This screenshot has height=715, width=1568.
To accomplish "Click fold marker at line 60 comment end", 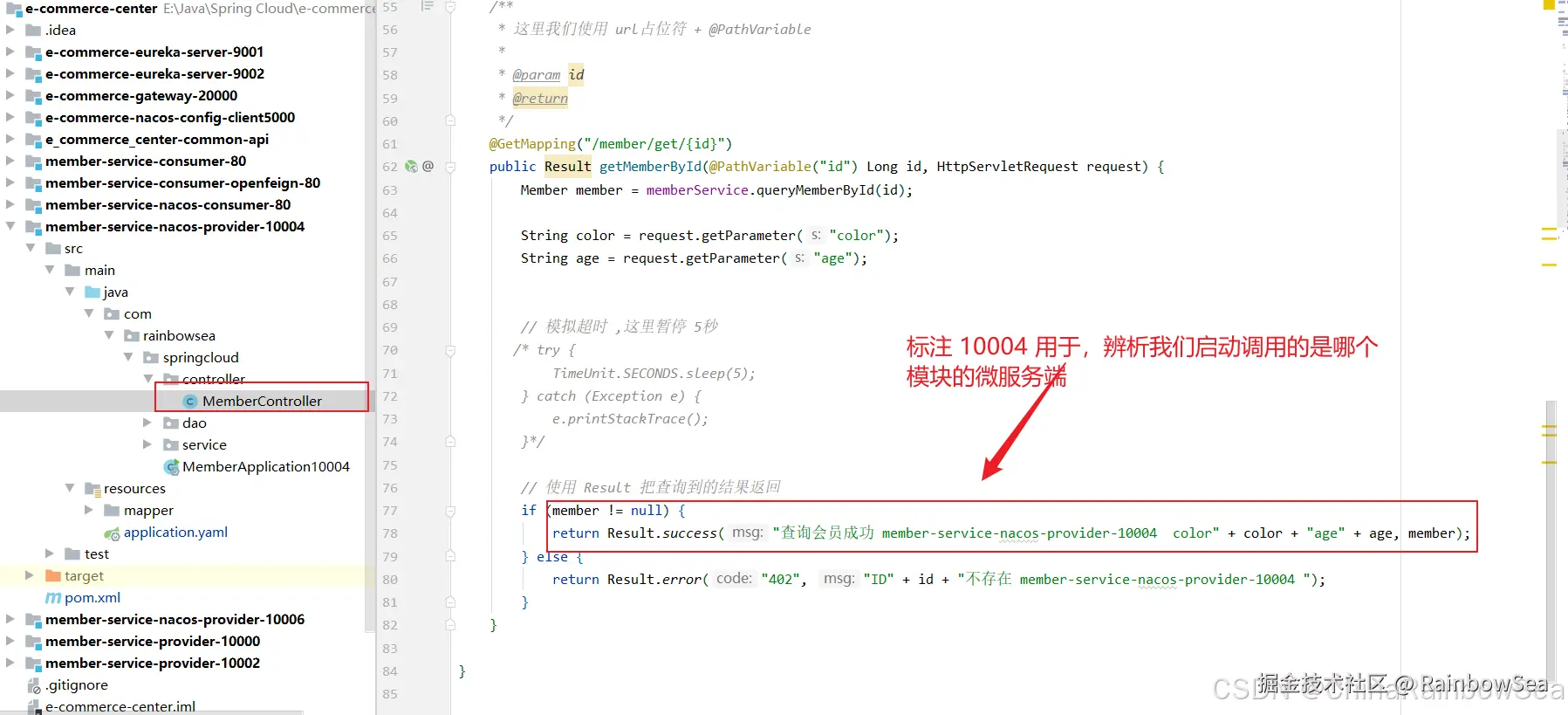I will pos(450,120).
